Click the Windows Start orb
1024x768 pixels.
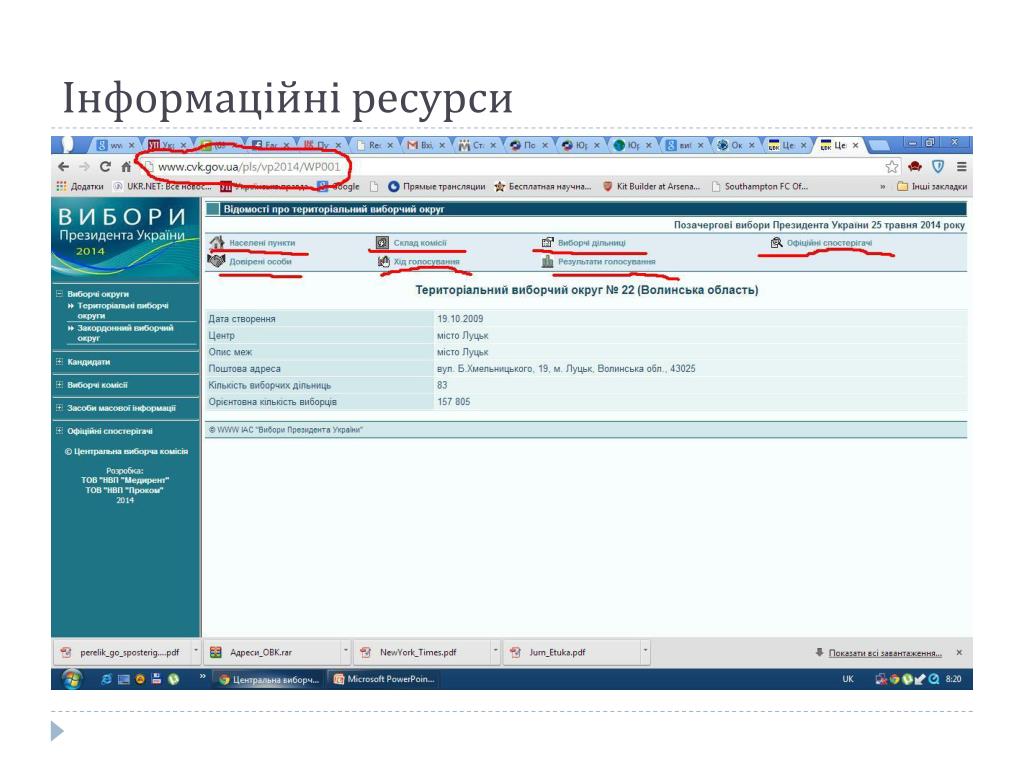tap(72, 679)
